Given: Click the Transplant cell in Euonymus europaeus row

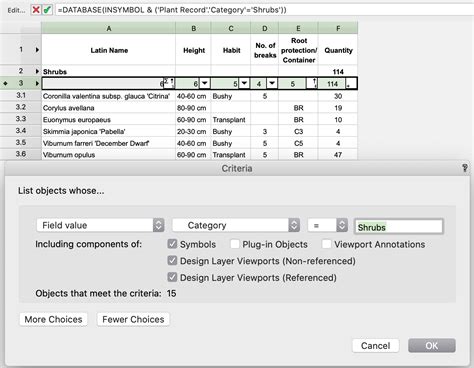Looking at the screenshot, I should (x=231, y=120).
